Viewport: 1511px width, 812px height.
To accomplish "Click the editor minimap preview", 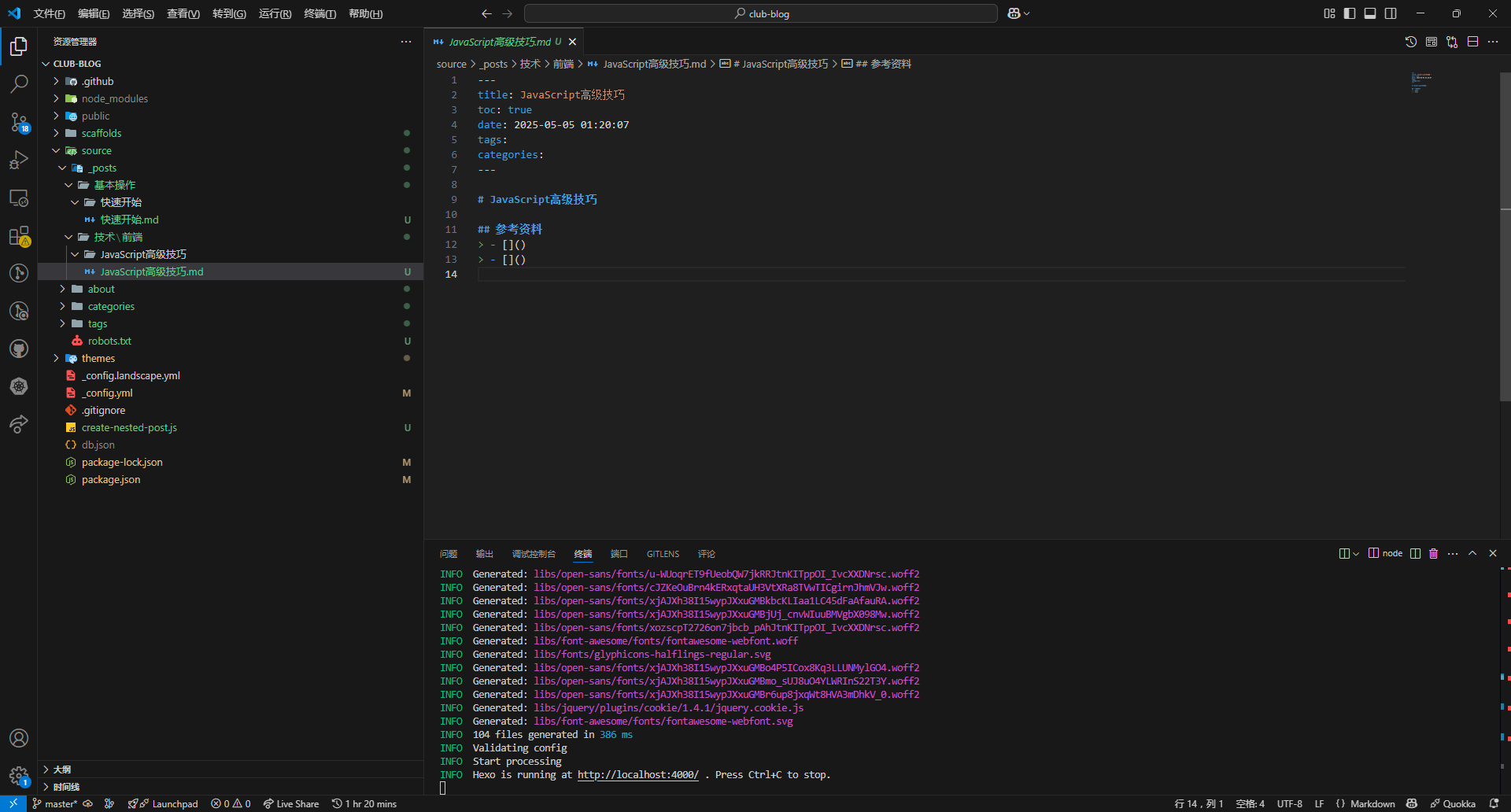I will pos(1420,82).
